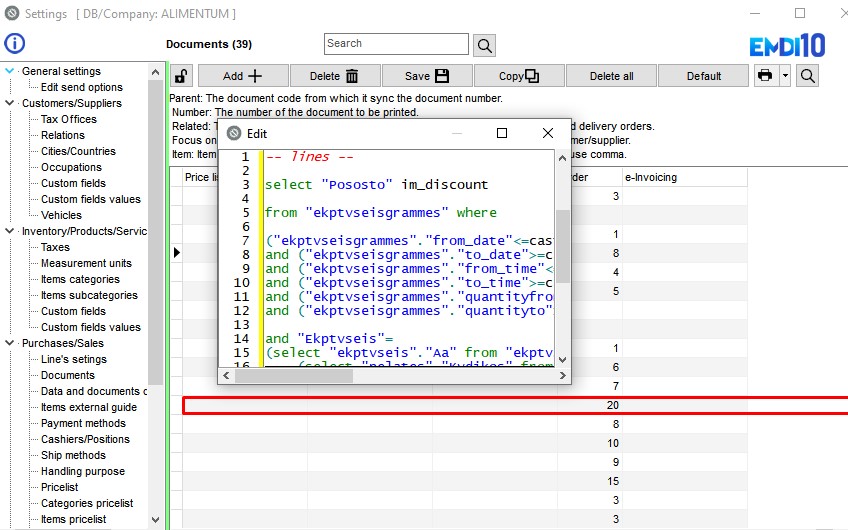848x530 pixels.
Task: Click the Edit dialog title icon
Action: (234, 134)
